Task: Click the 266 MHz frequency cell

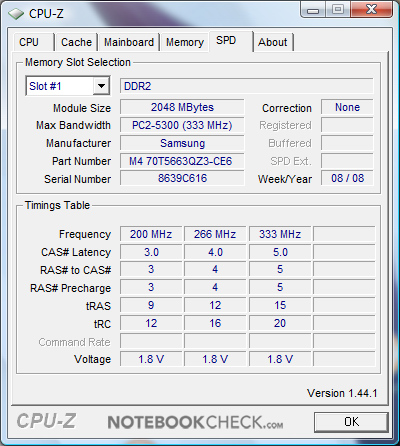Action: 215,234
